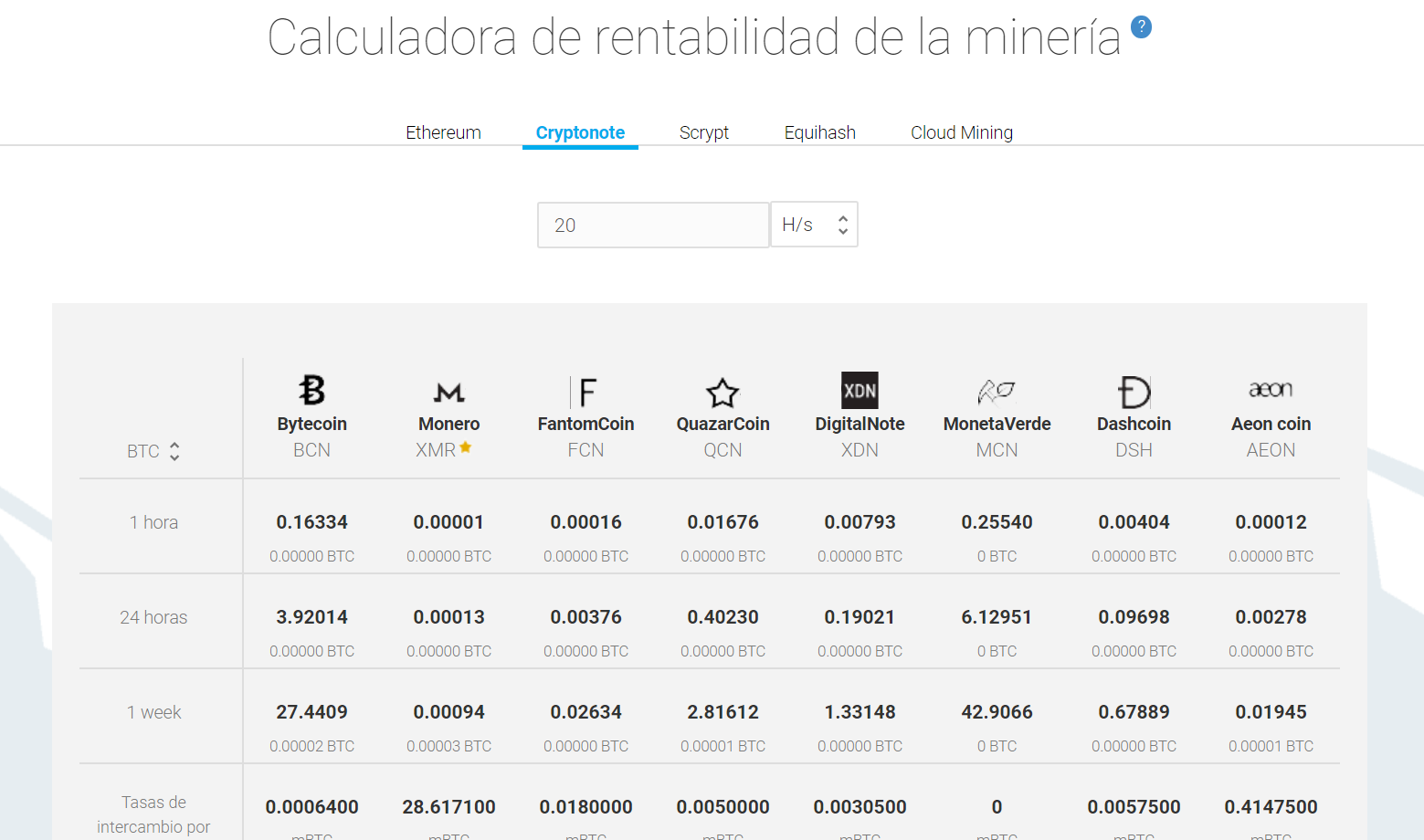Click the XDN ticker text below DigitalNote
This screenshot has width=1424, height=840.
(x=860, y=450)
